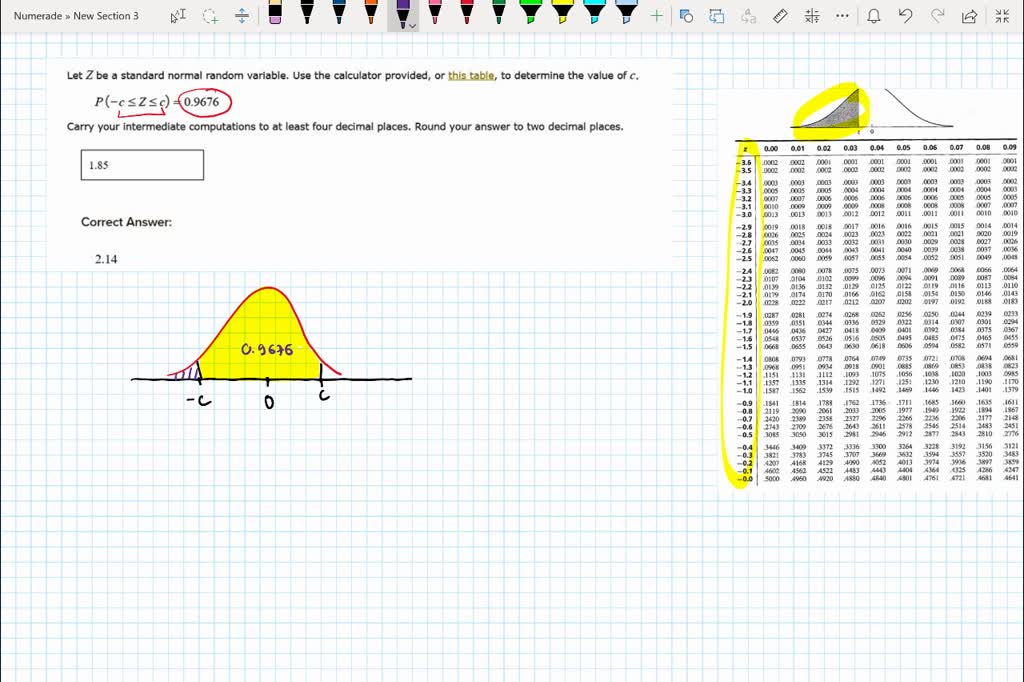Select the lasso selection tool

(x=210, y=15)
